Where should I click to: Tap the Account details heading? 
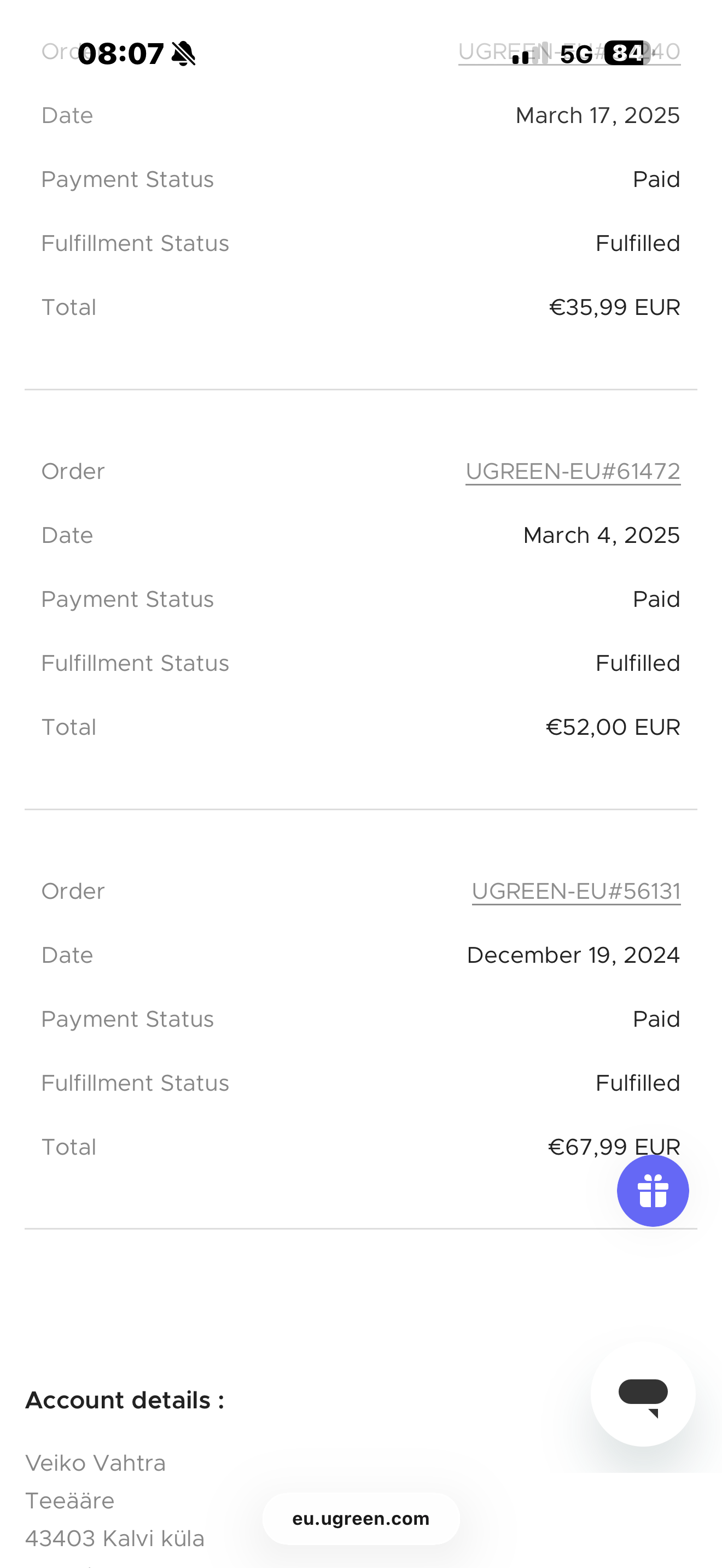pyautogui.click(x=125, y=1401)
